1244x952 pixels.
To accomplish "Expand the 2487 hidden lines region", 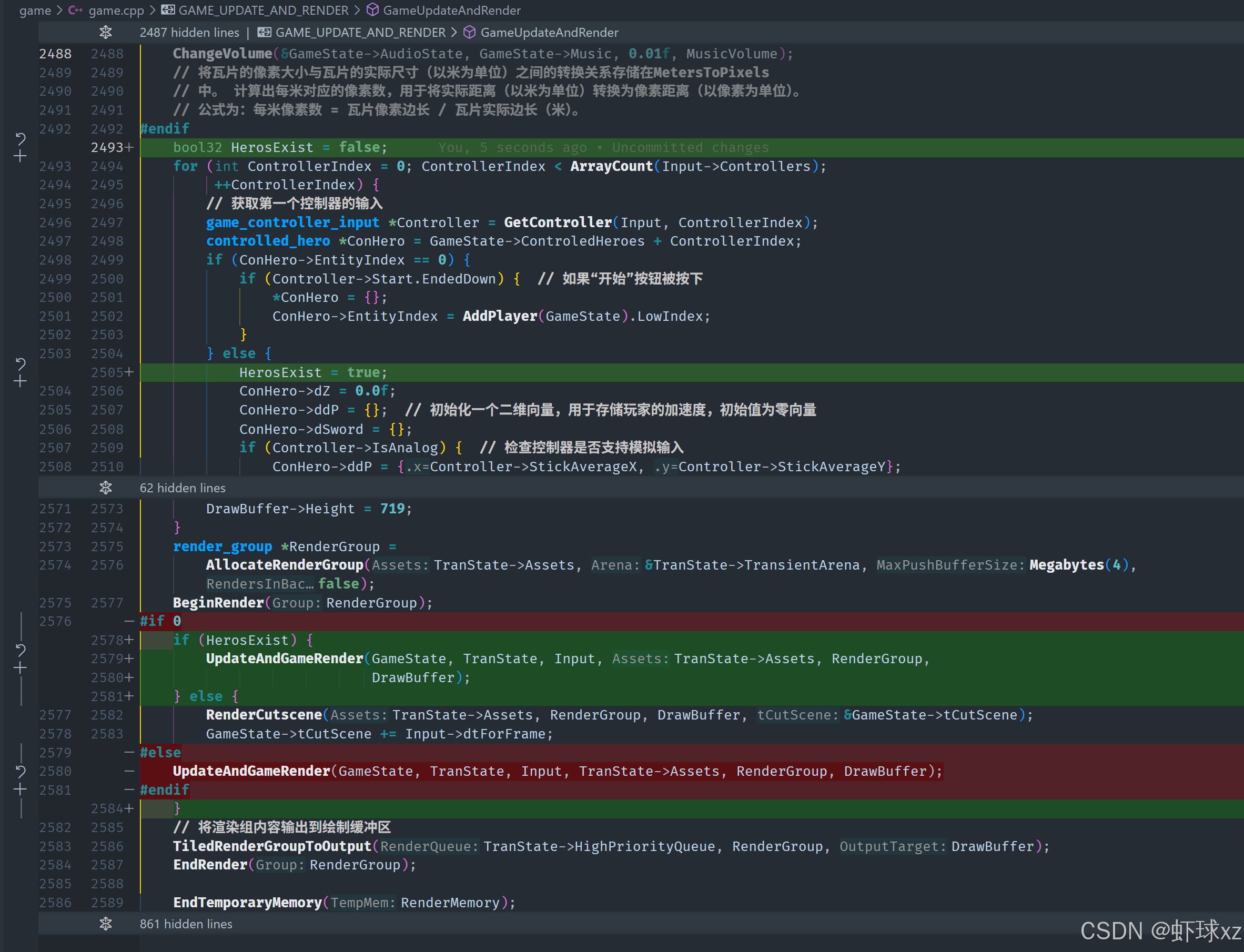I will (105, 32).
